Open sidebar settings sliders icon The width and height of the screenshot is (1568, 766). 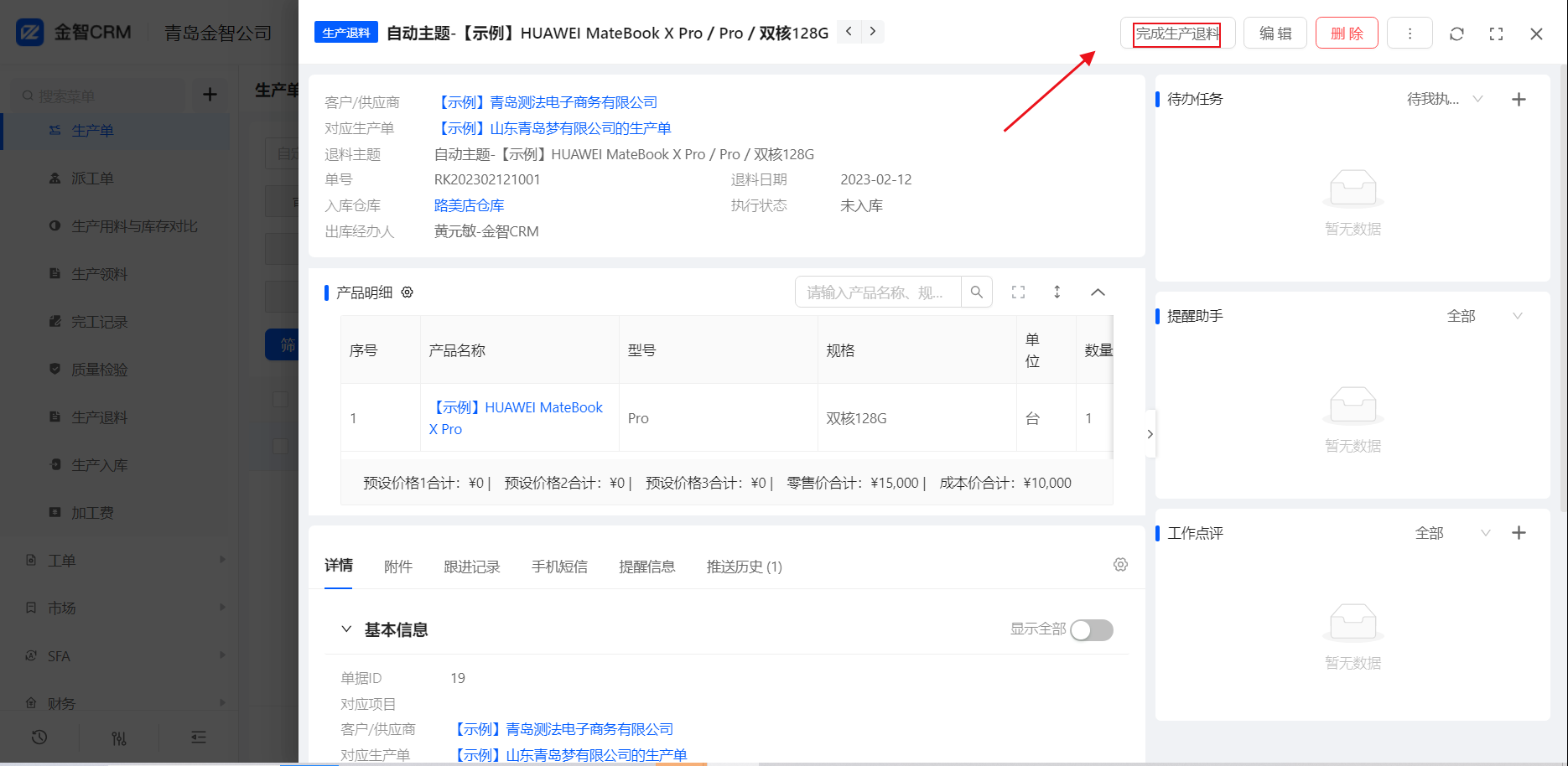tap(119, 738)
